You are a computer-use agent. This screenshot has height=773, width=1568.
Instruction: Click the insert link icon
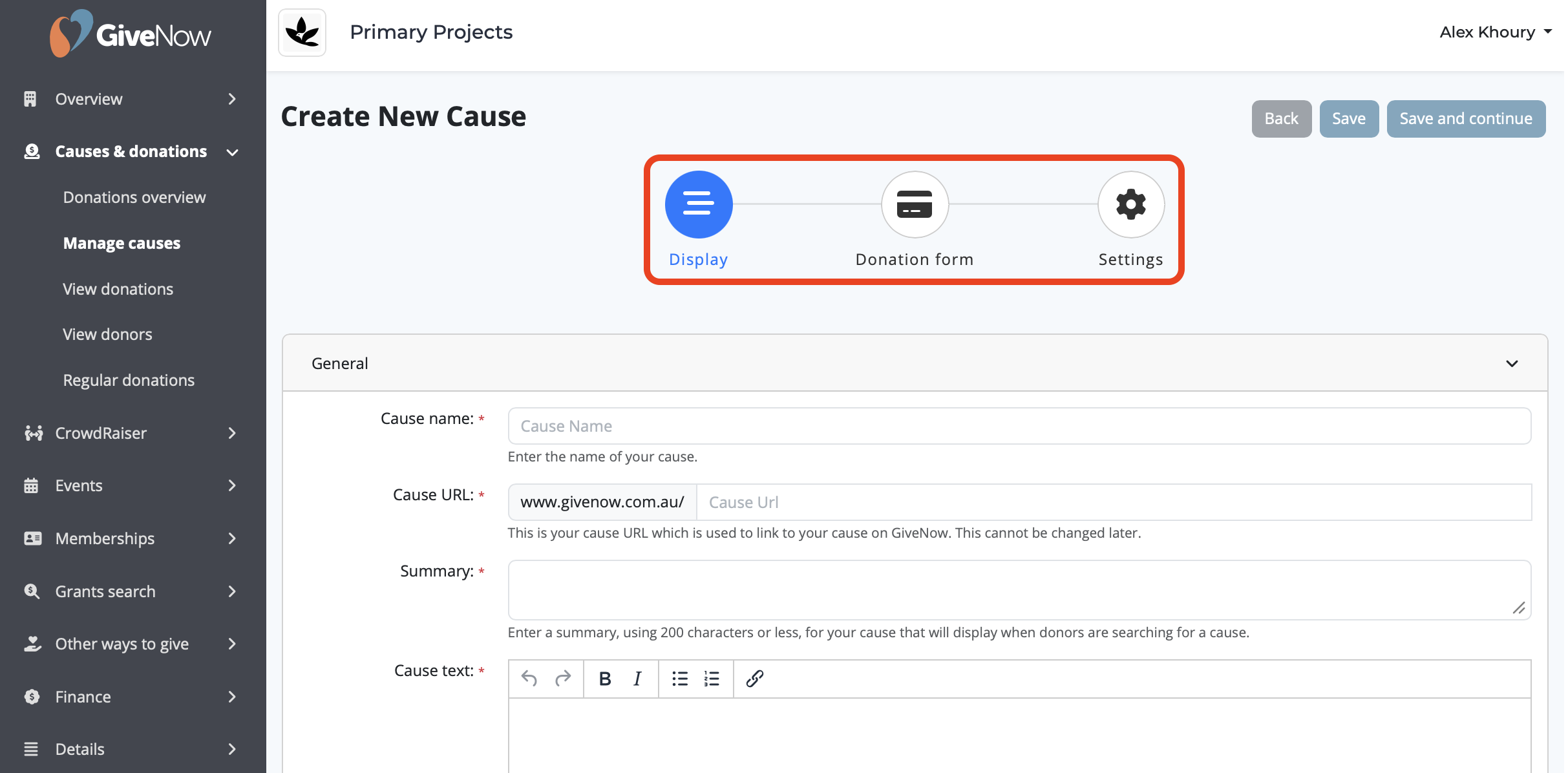click(754, 679)
